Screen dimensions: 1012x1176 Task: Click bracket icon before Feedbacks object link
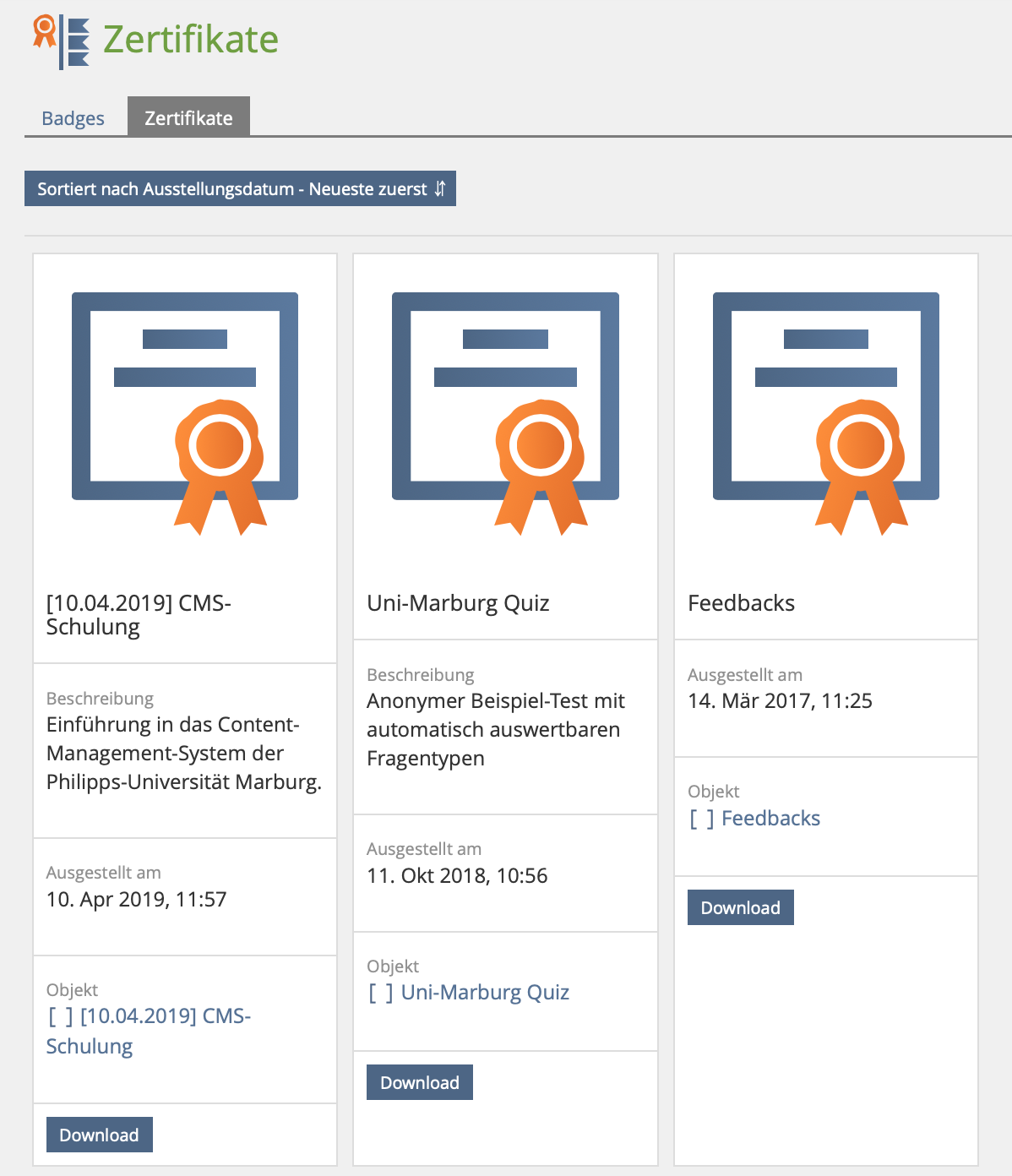click(x=702, y=819)
